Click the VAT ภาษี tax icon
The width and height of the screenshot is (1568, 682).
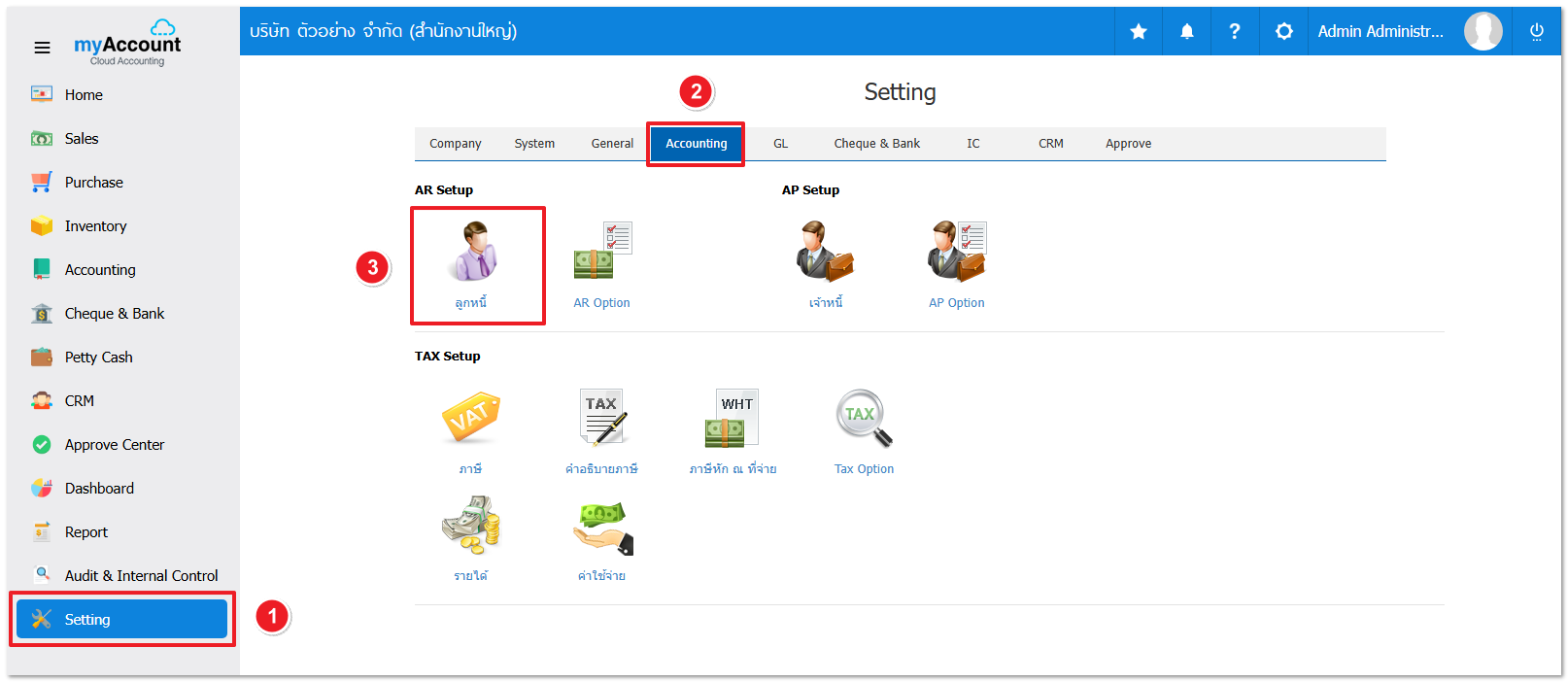pos(470,419)
